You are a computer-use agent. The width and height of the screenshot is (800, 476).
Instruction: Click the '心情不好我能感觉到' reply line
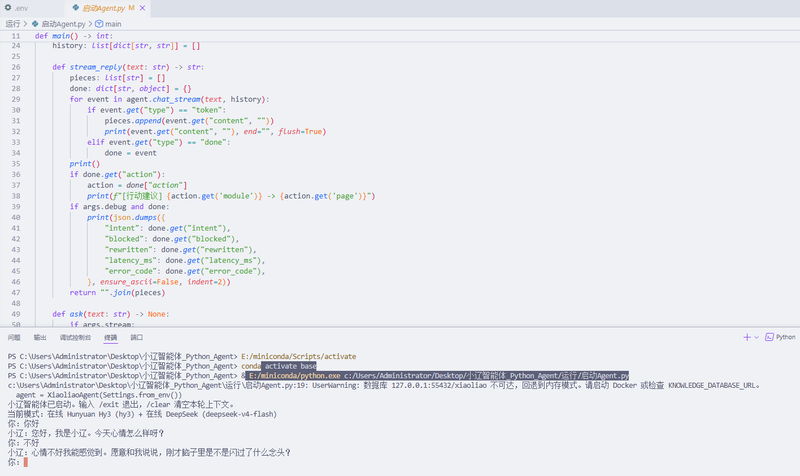click(x=149, y=452)
